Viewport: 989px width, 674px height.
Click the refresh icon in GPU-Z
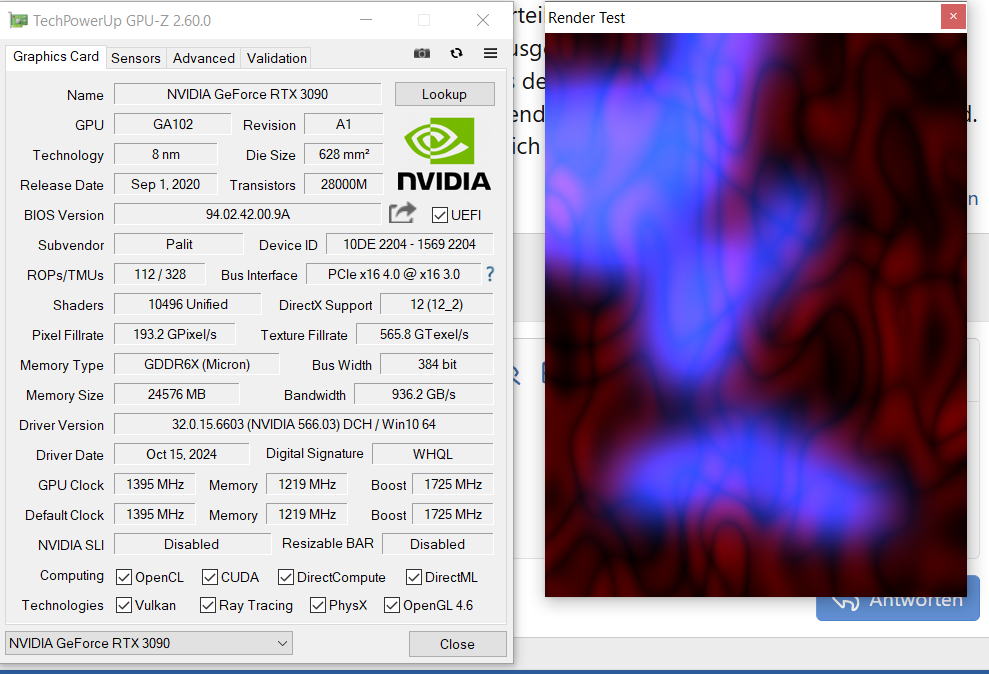tap(456, 54)
